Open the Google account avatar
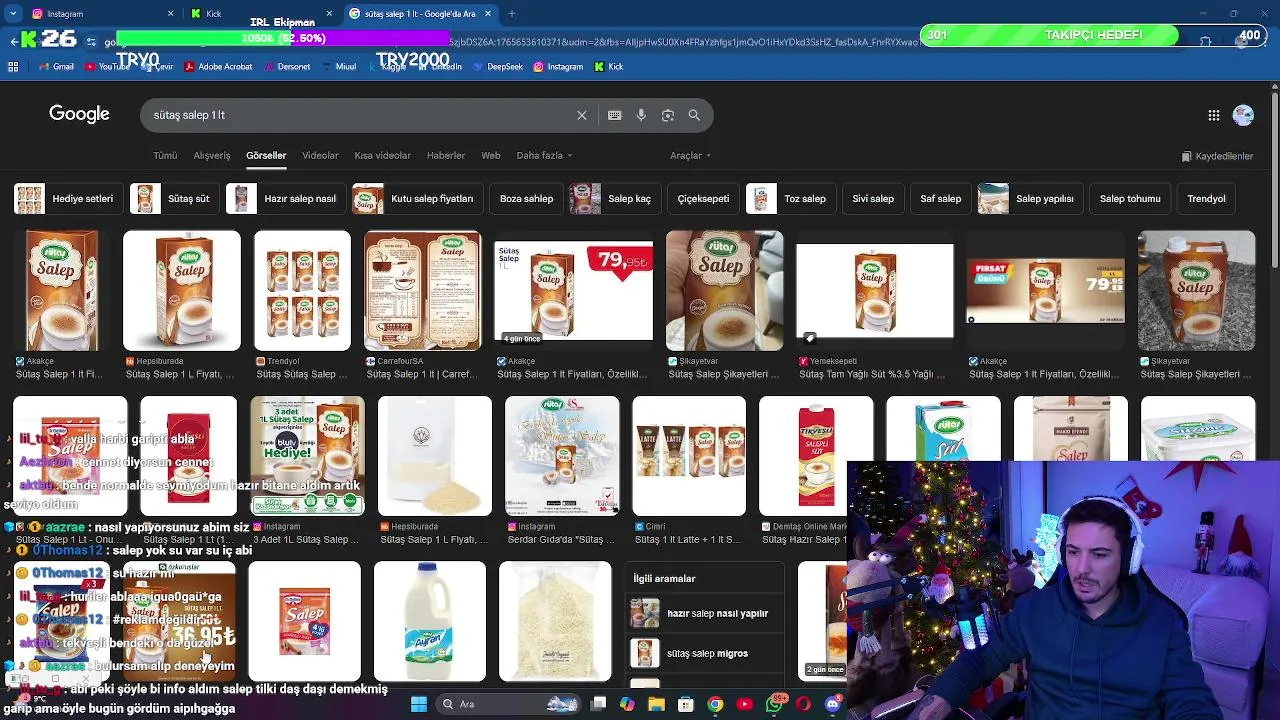 coord(1243,115)
